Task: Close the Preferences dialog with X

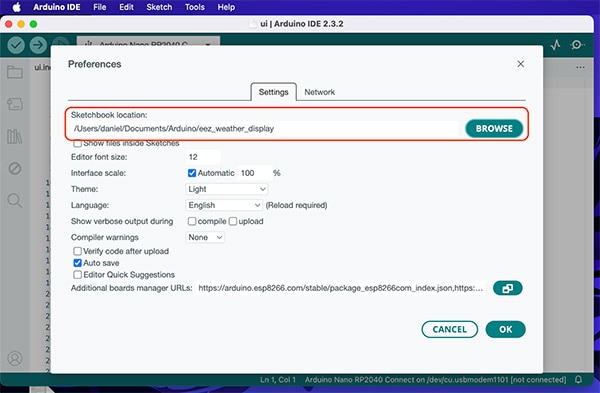Action: (x=520, y=64)
